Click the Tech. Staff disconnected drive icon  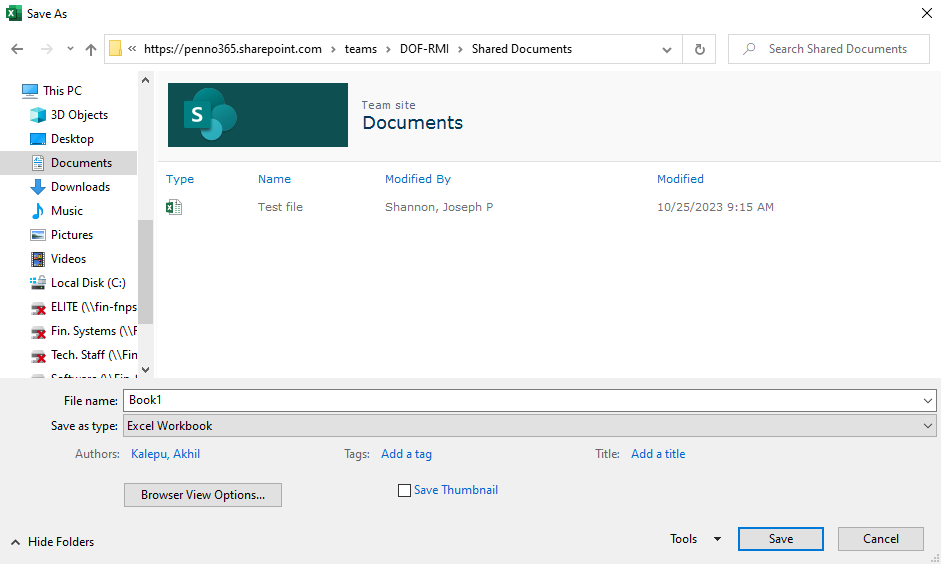pyautogui.click(x=38, y=356)
